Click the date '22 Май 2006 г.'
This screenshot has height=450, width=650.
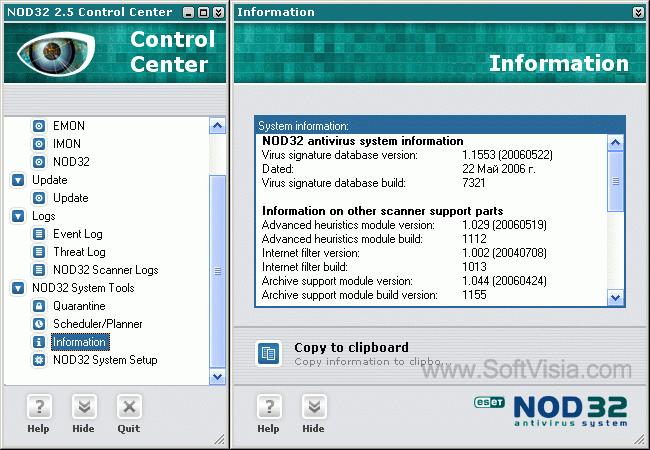click(x=499, y=169)
